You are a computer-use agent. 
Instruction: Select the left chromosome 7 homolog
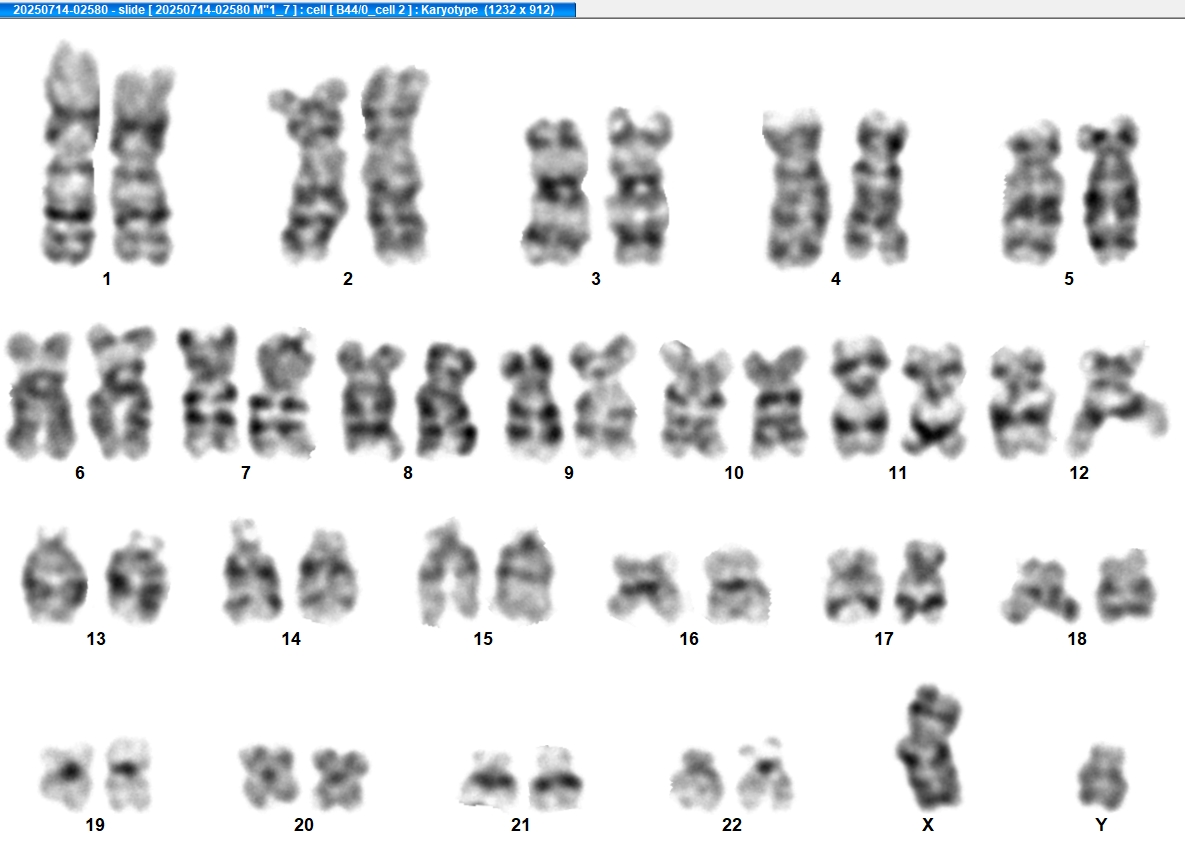tap(209, 391)
